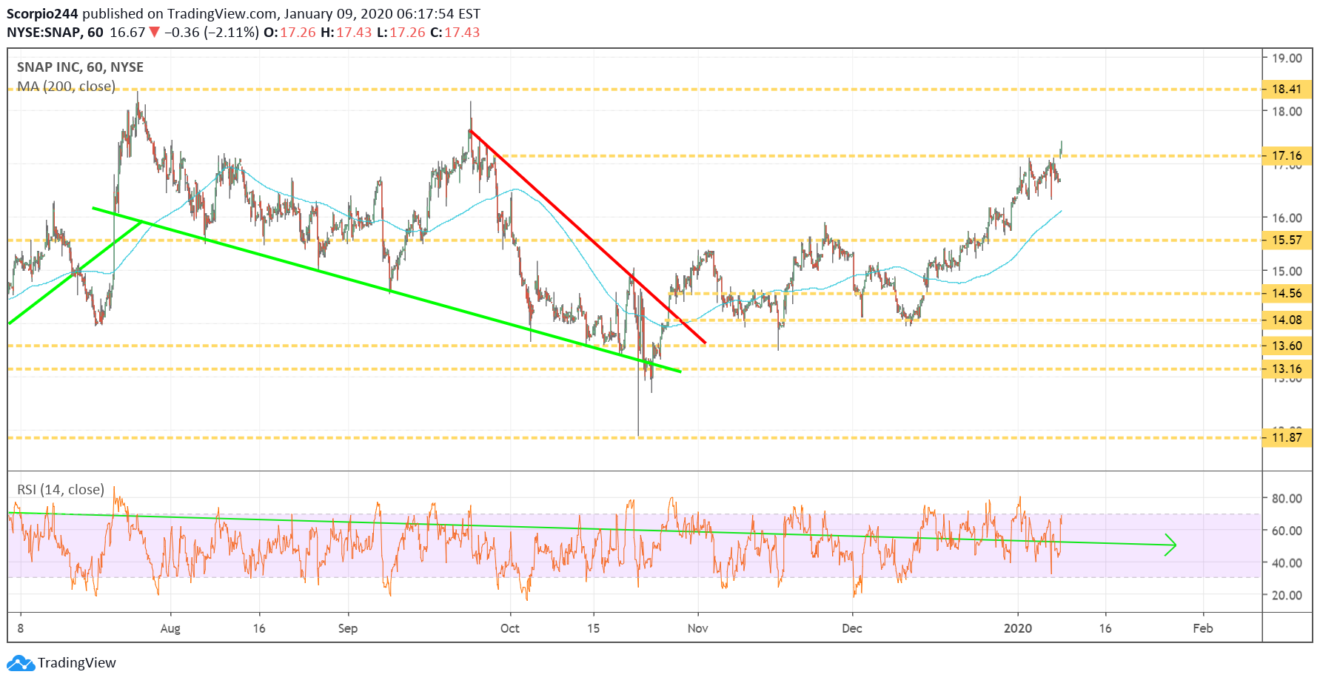Click the RSI (14, close) indicator label

60,489
